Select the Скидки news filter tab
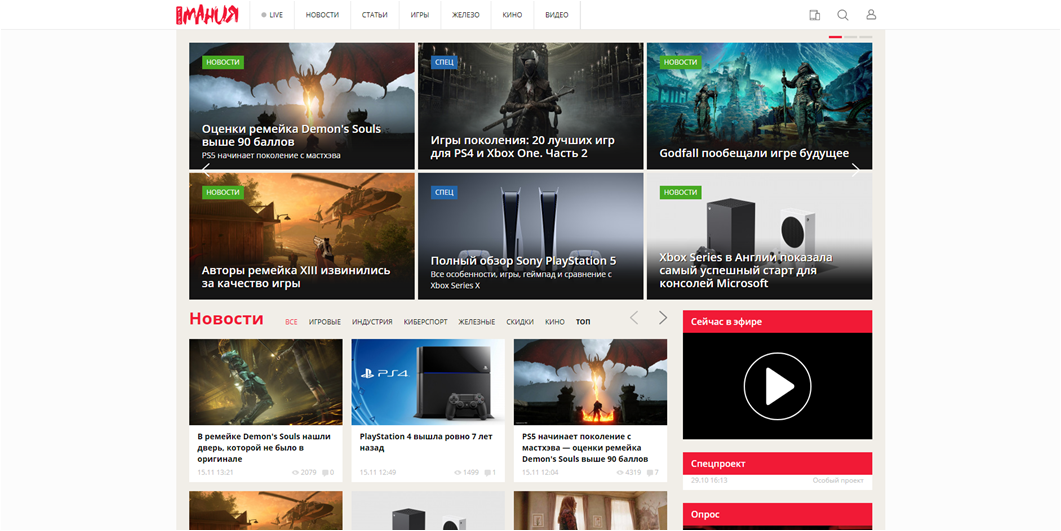This screenshot has height=531, width=1061. point(520,322)
